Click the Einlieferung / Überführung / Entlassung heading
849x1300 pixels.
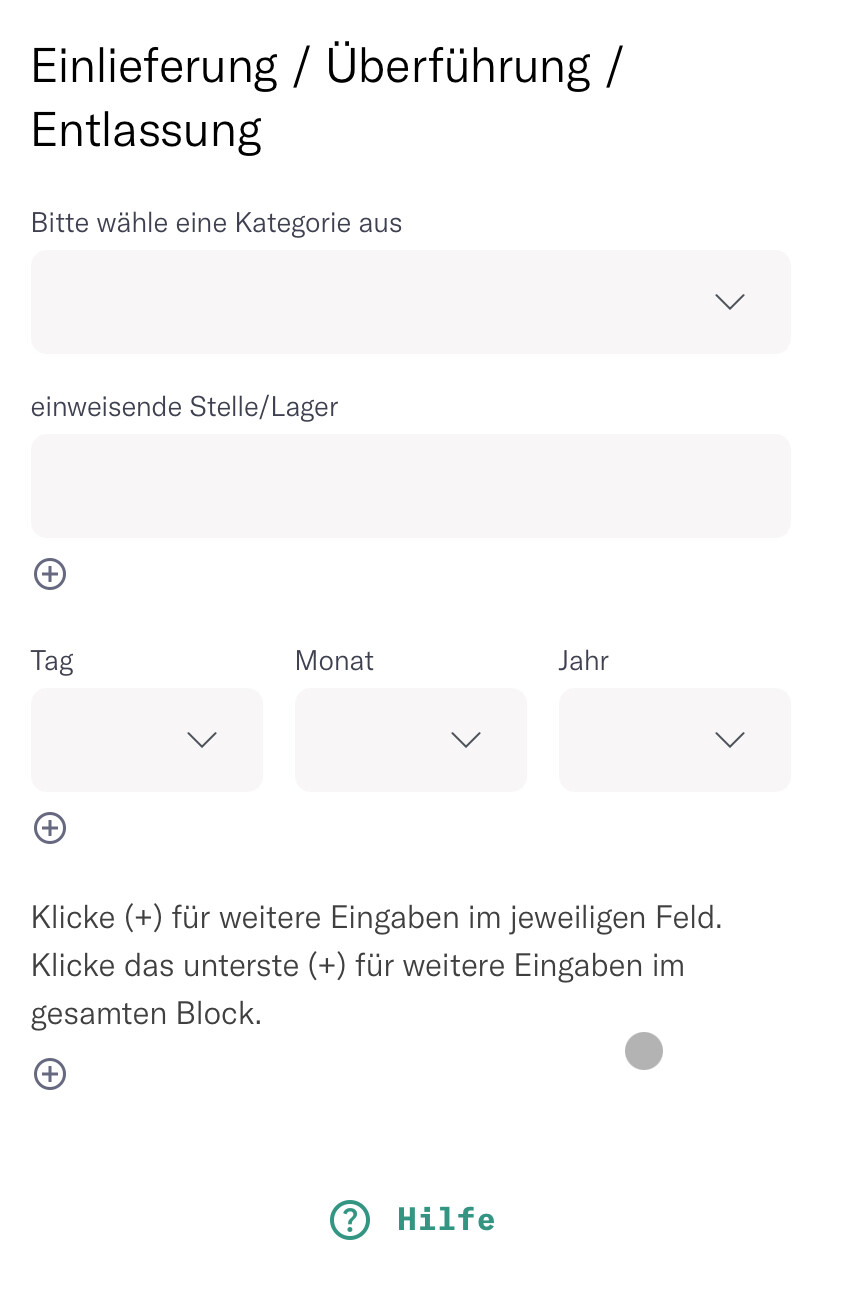(328, 98)
